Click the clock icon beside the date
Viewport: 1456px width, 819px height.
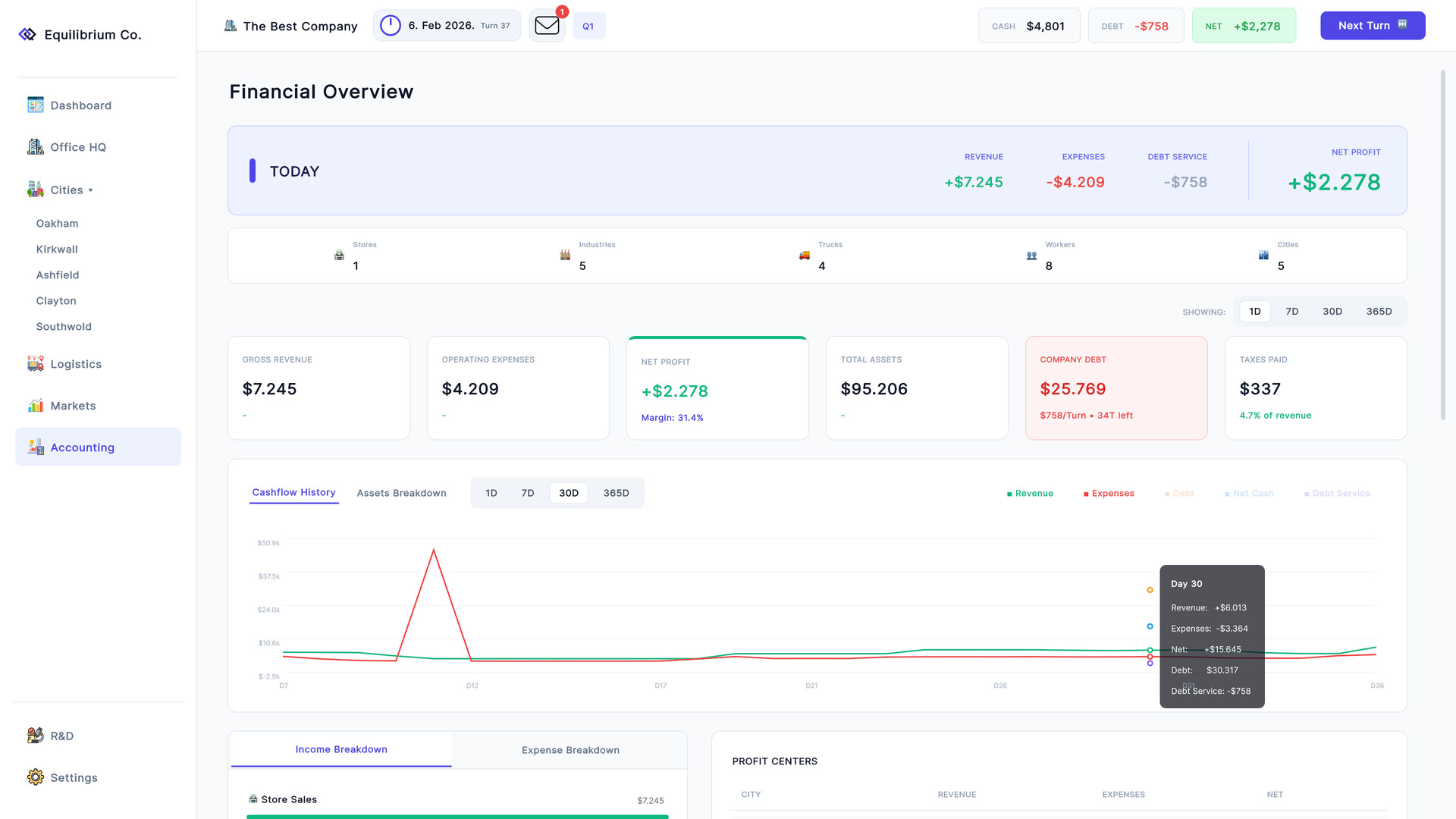[390, 25]
